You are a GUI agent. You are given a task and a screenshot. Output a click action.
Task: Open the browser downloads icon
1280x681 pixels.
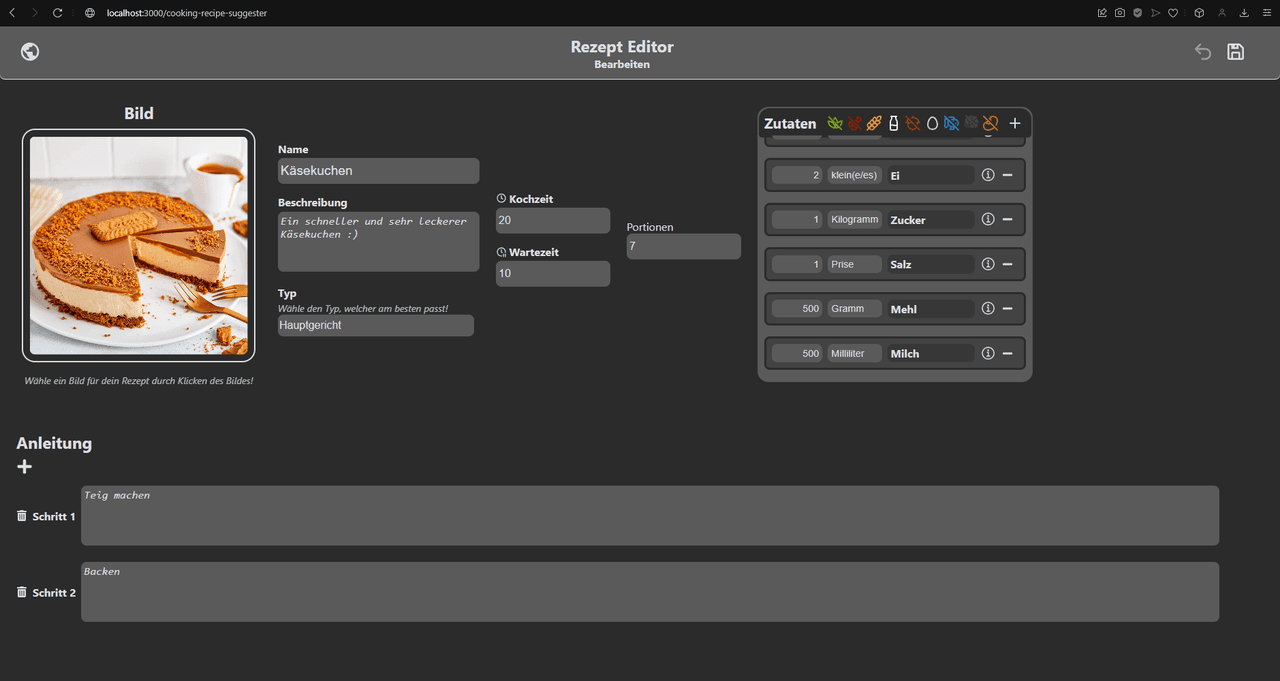[1244, 13]
